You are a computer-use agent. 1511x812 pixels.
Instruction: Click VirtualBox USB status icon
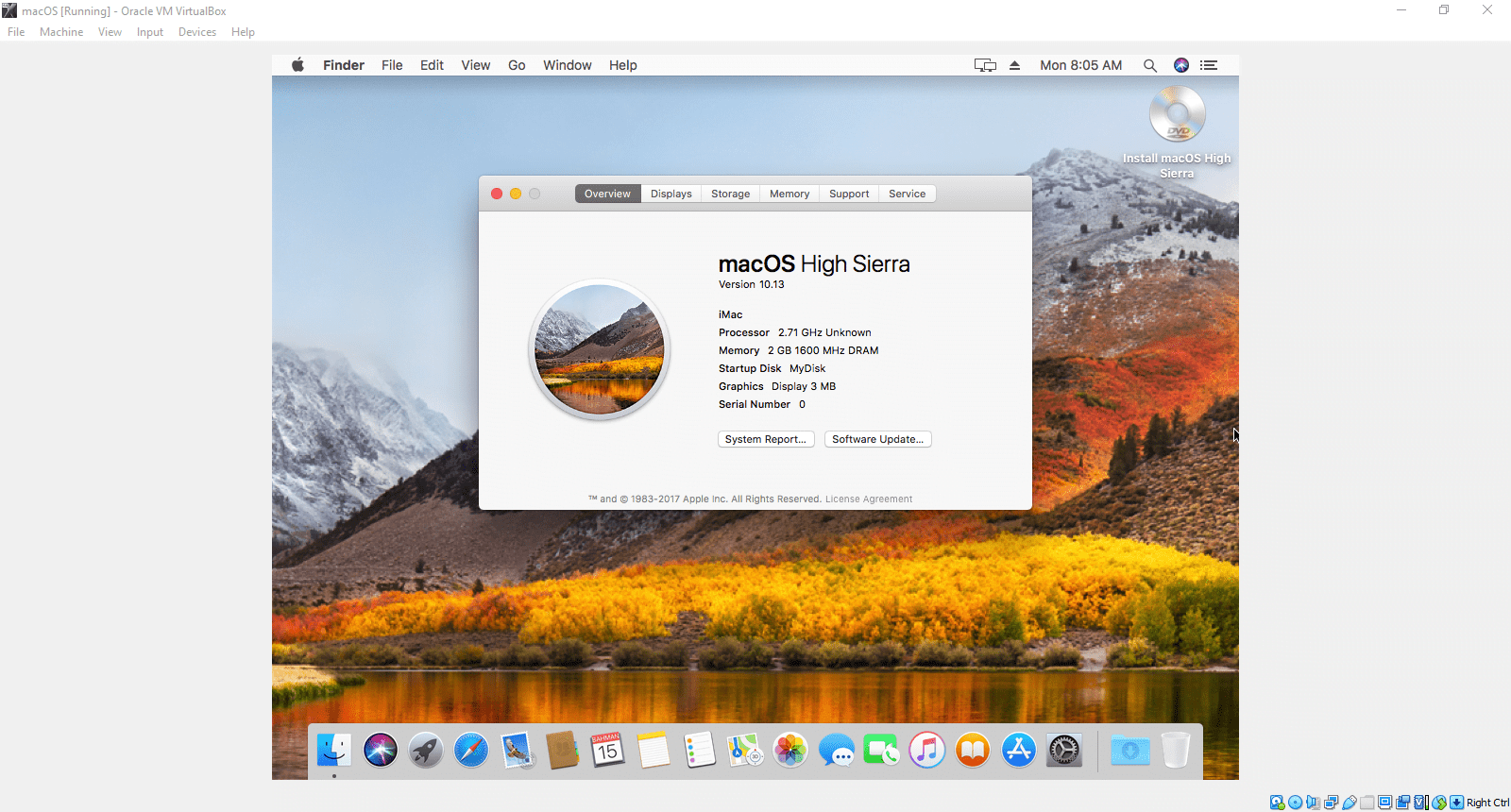click(1350, 803)
